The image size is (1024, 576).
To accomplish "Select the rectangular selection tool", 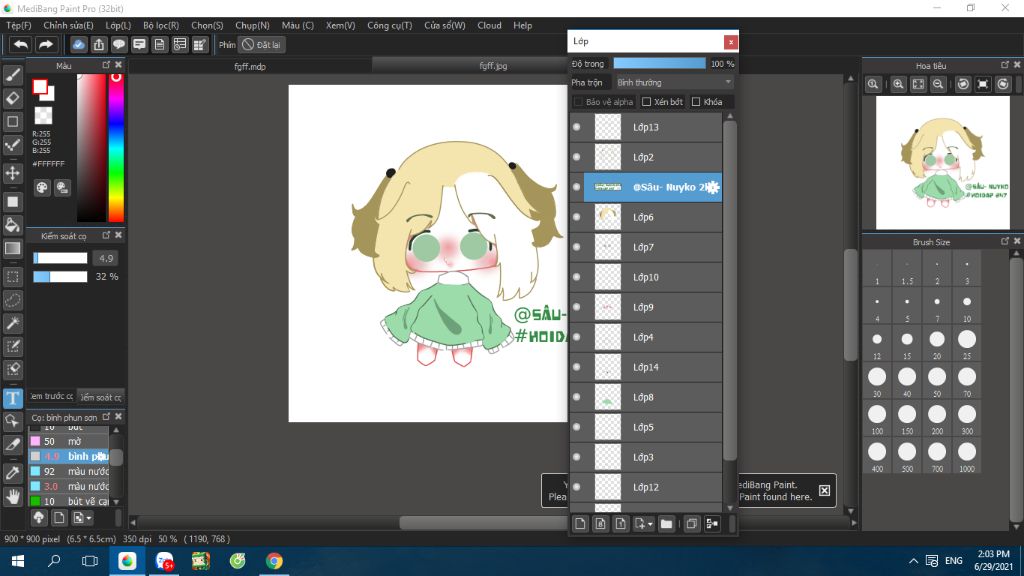I will pyautogui.click(x=12, y=277).
